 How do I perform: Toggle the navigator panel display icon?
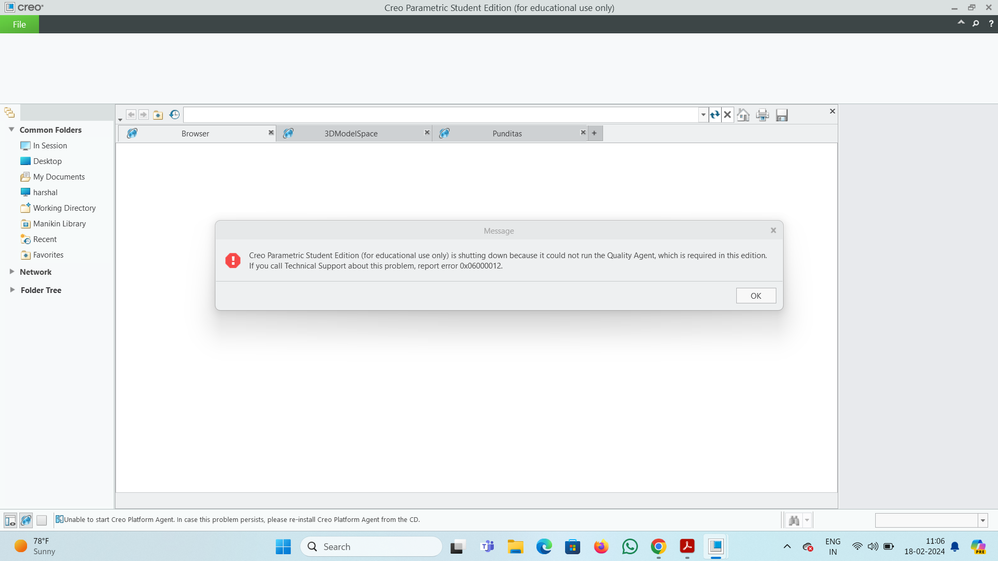[10, 520]
